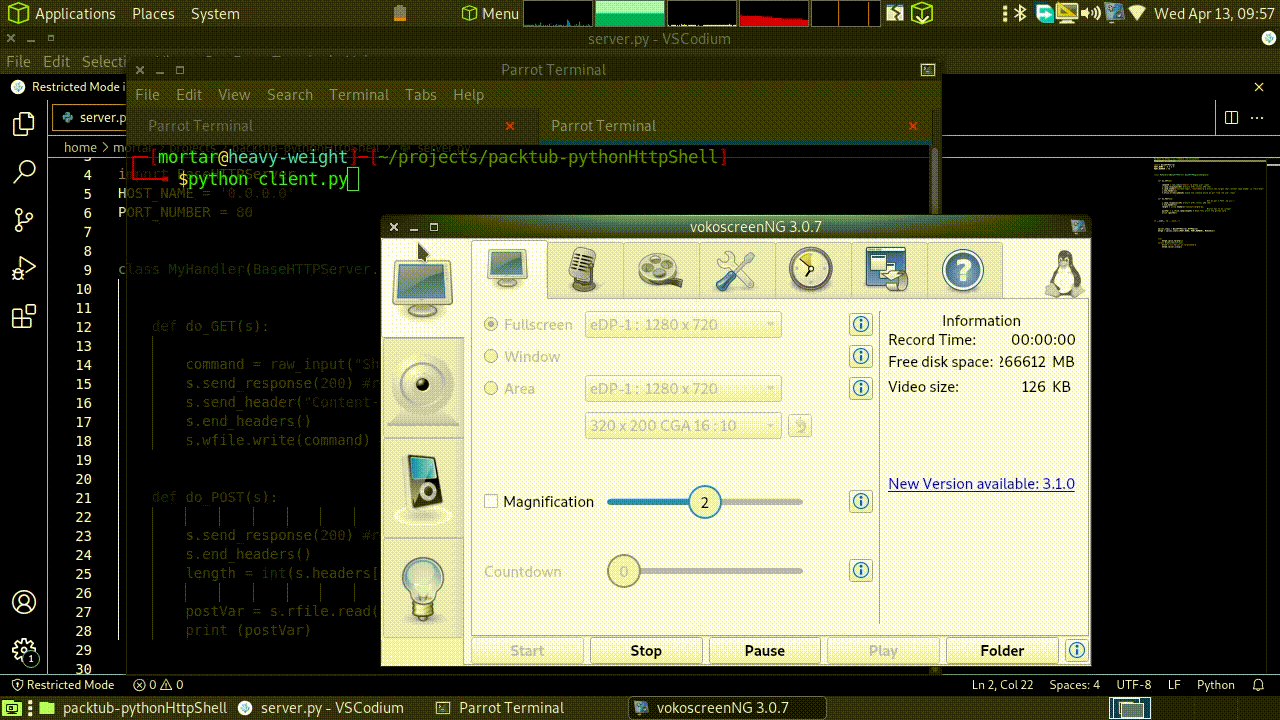The image size is (1280, 720).
Task: Select the webcam panel in vokoscreenNG sidebar
Action: (422, 386)
